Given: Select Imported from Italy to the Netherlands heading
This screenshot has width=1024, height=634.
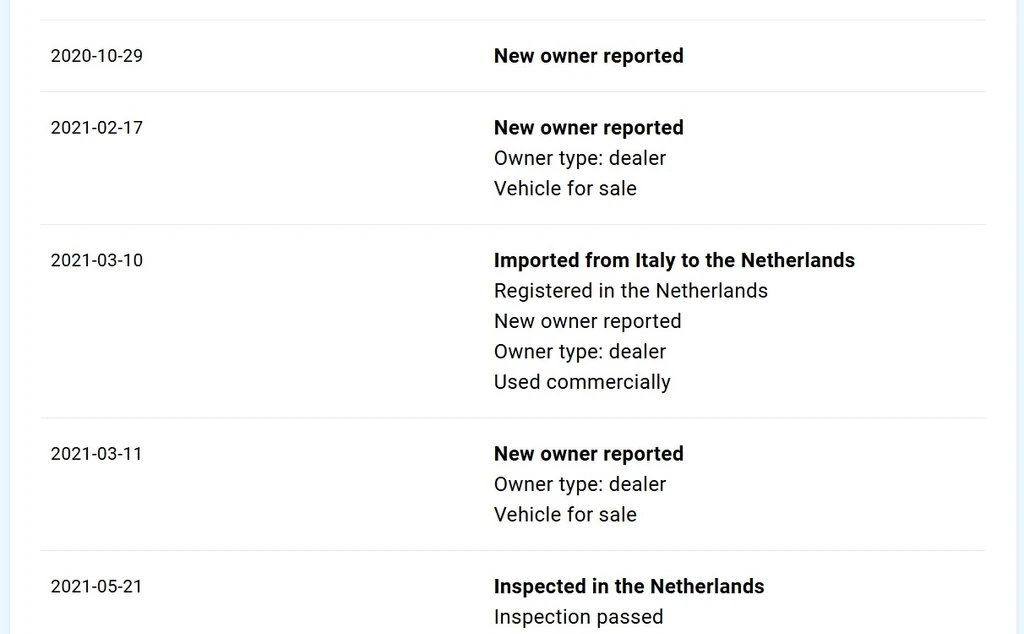Looking at the screenshot, I should click(x=674, y=261).
